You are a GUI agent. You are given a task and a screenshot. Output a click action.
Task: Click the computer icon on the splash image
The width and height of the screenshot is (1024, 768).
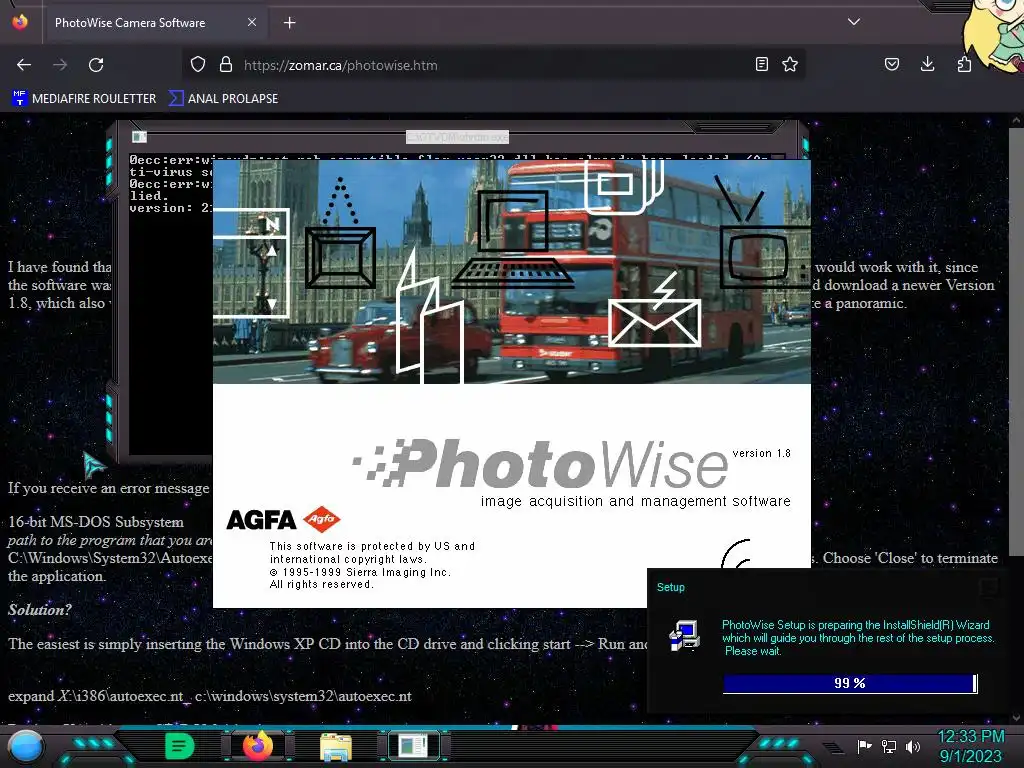click(x=513, y=239)
